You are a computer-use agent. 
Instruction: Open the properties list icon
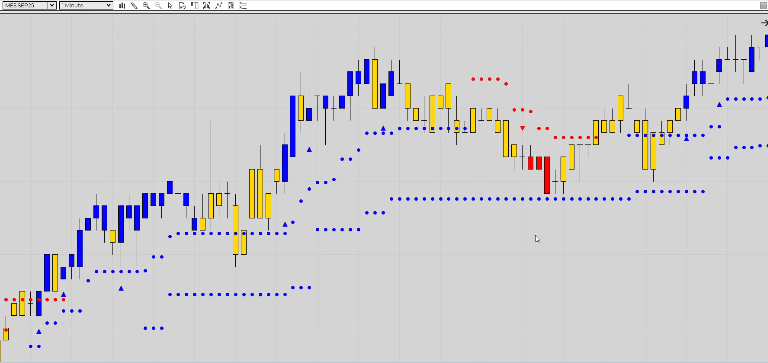(x=243, y=5)
